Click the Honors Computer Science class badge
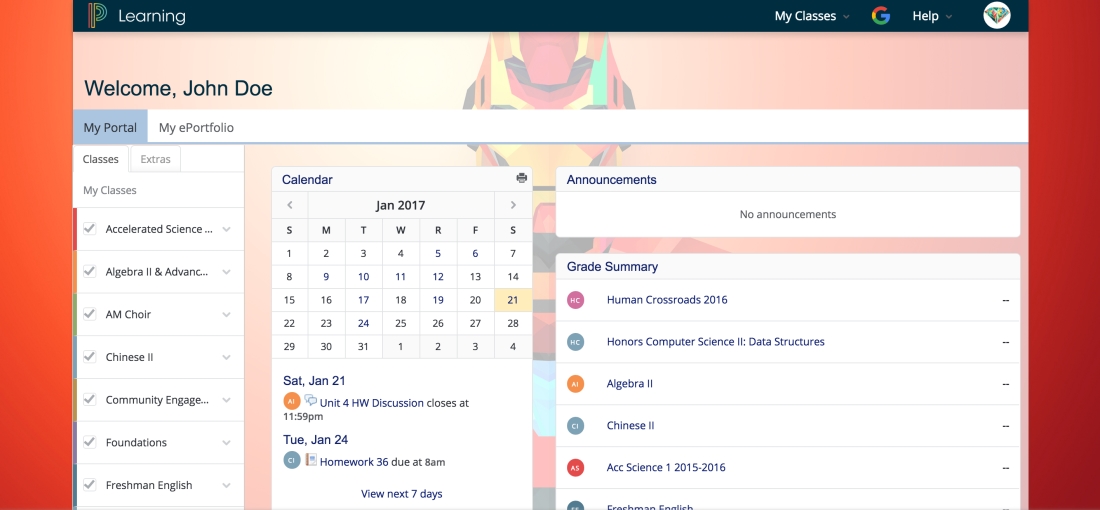Screen dimensions: 1100x510 click(x=575, y=342)
